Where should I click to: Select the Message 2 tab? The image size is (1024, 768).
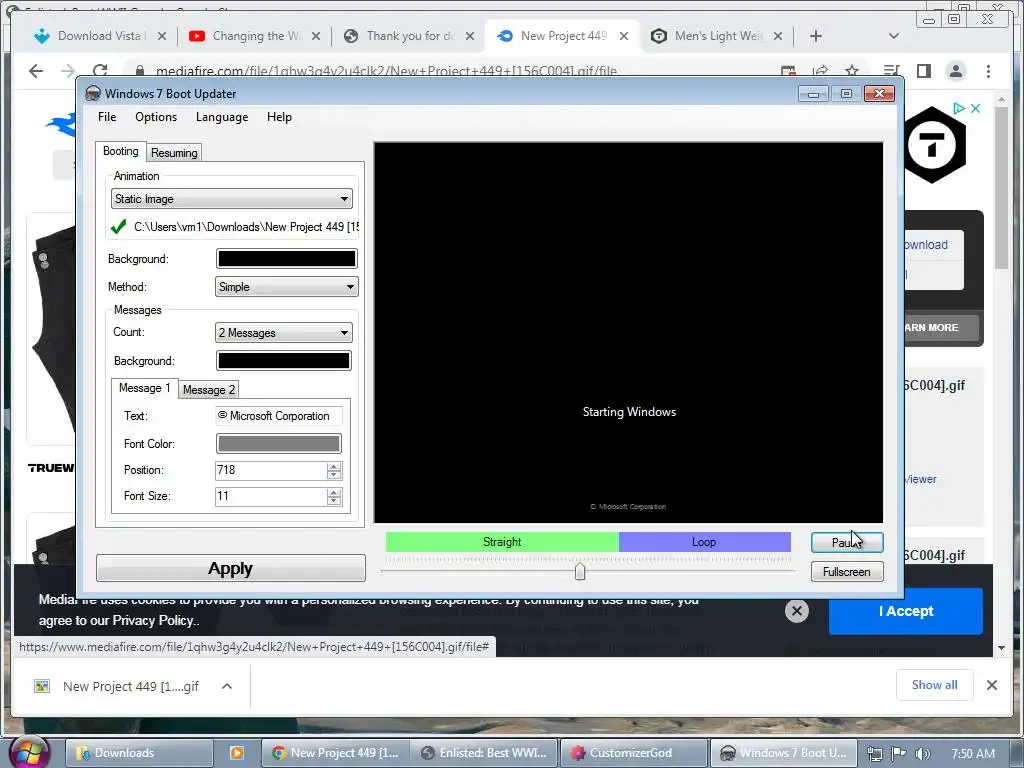pos(208,390)
